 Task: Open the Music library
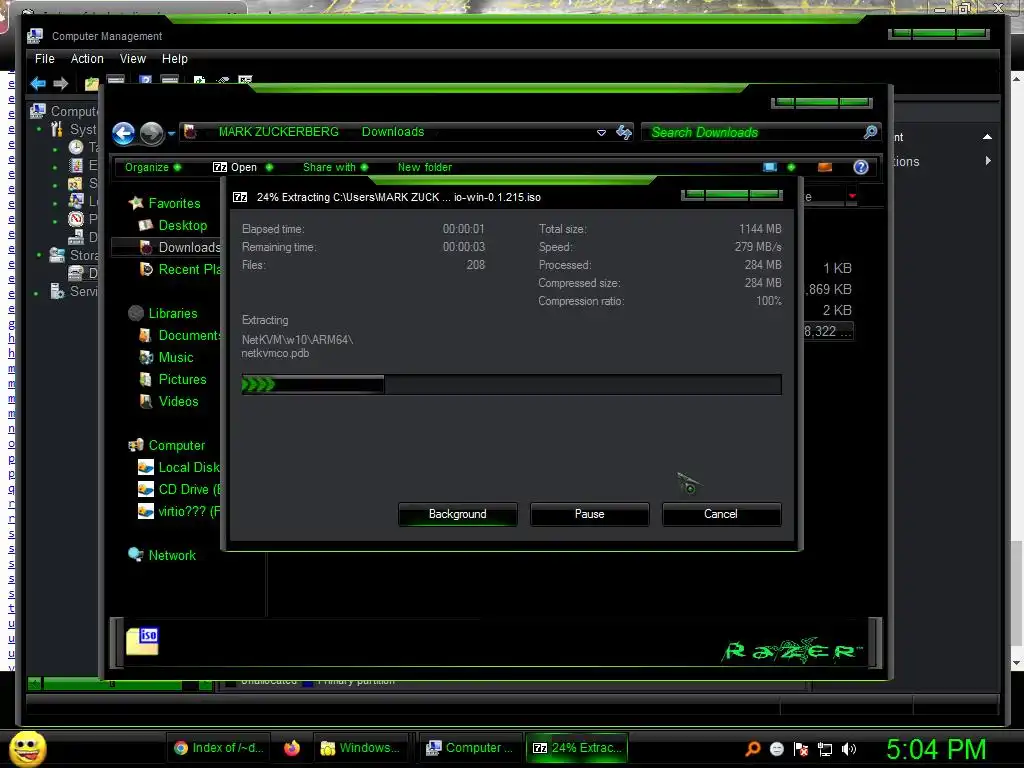[167, 357]
